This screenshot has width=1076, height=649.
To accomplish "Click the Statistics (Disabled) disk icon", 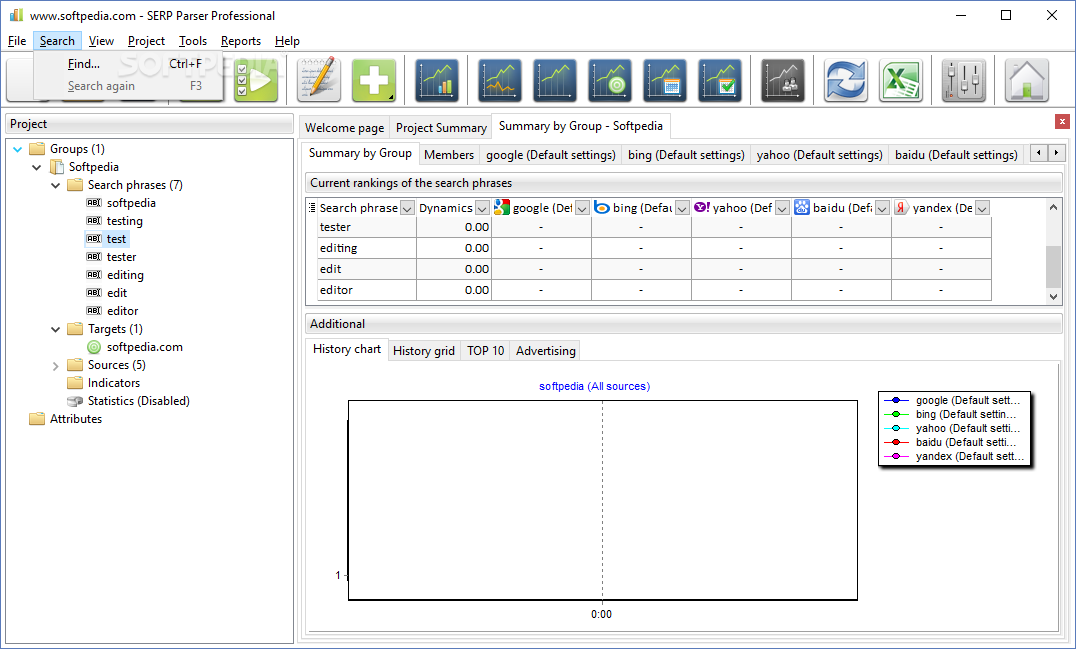I will point(75,401).
